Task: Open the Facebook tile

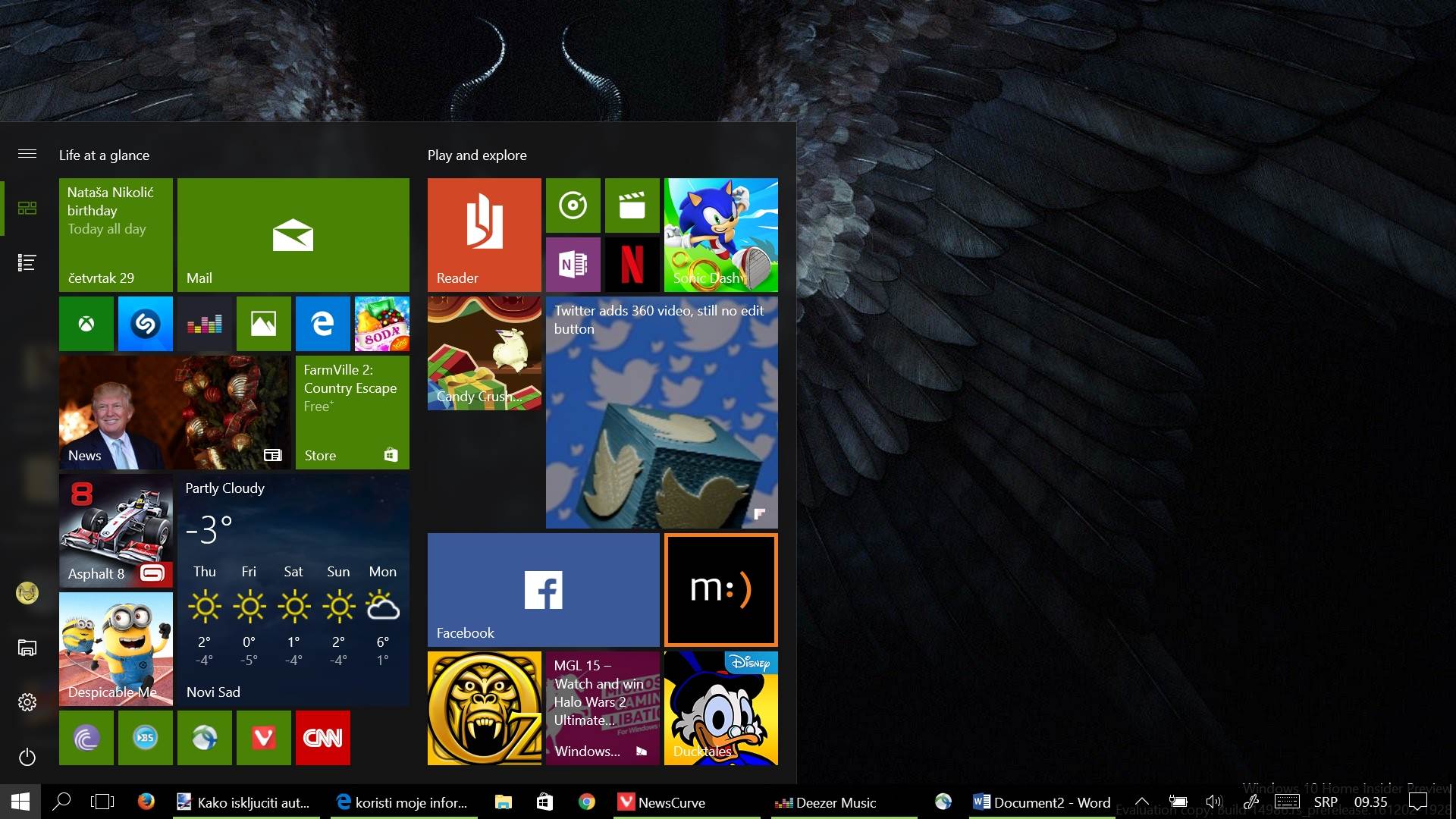Action: (544, 590)
